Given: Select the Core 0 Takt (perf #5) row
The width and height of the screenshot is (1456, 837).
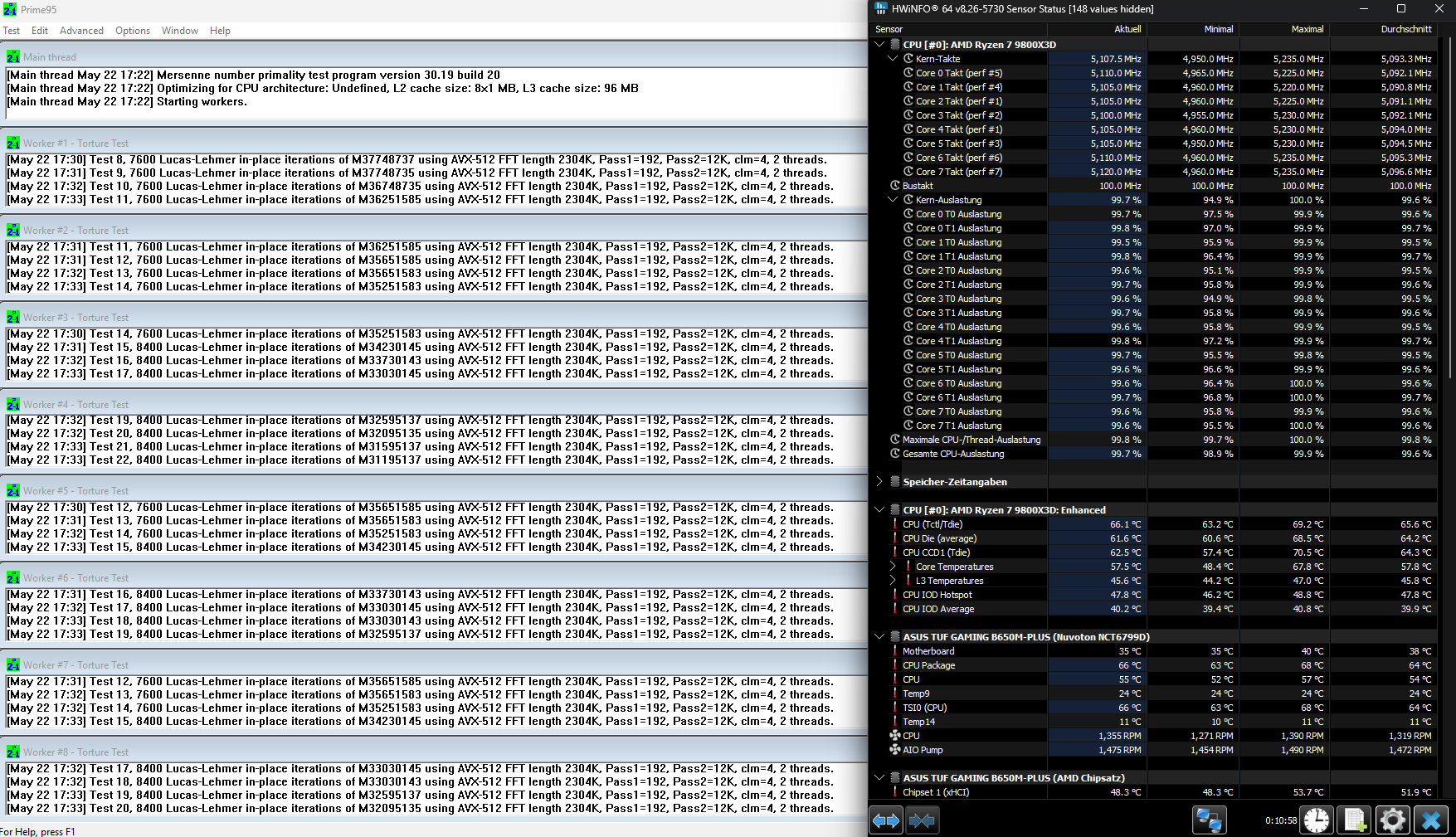Looking at the screenshot, I should (1154, 73).
